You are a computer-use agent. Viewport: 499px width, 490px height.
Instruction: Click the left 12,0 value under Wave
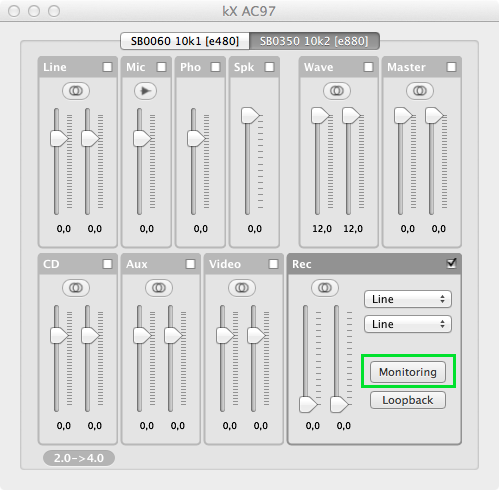pos(322,229)
